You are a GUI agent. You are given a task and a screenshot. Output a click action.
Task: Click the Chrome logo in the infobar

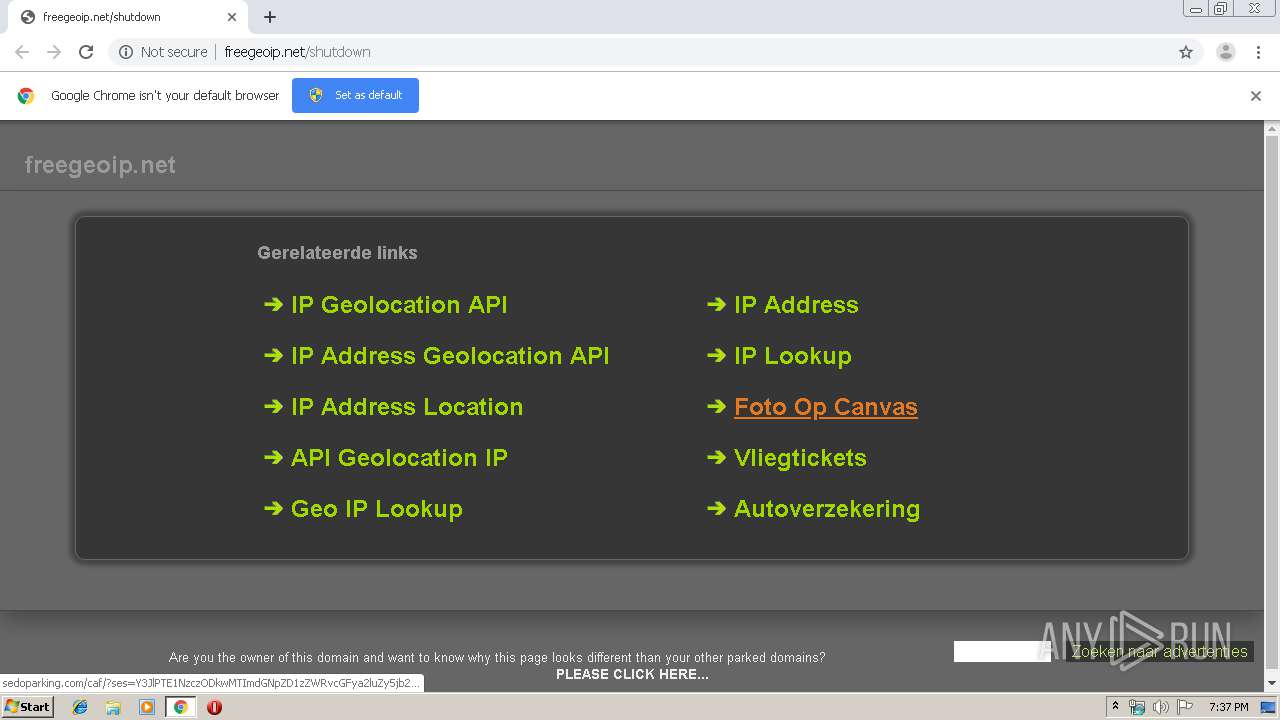point(26,96)
